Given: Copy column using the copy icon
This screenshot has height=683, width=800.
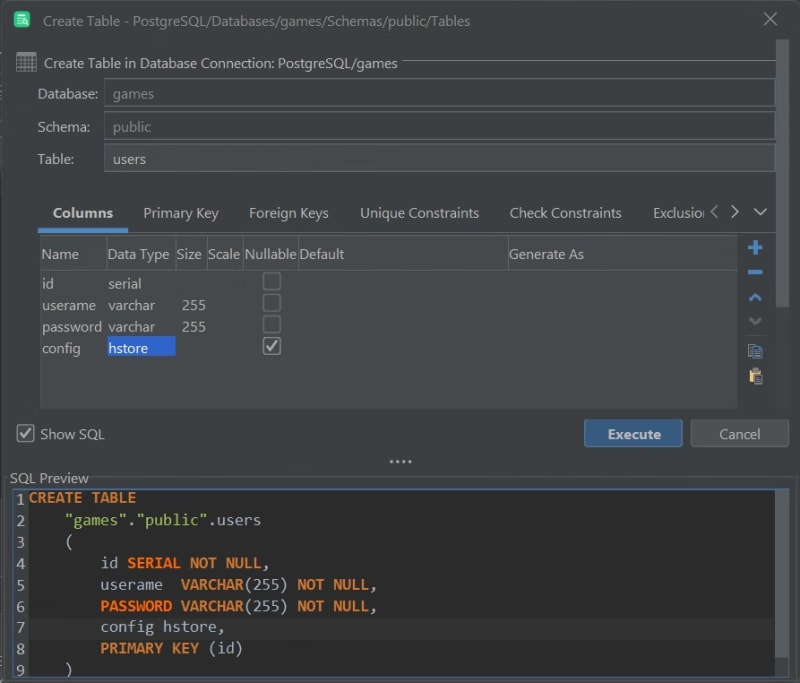Looking at the screenshot, I should (755, 351).
